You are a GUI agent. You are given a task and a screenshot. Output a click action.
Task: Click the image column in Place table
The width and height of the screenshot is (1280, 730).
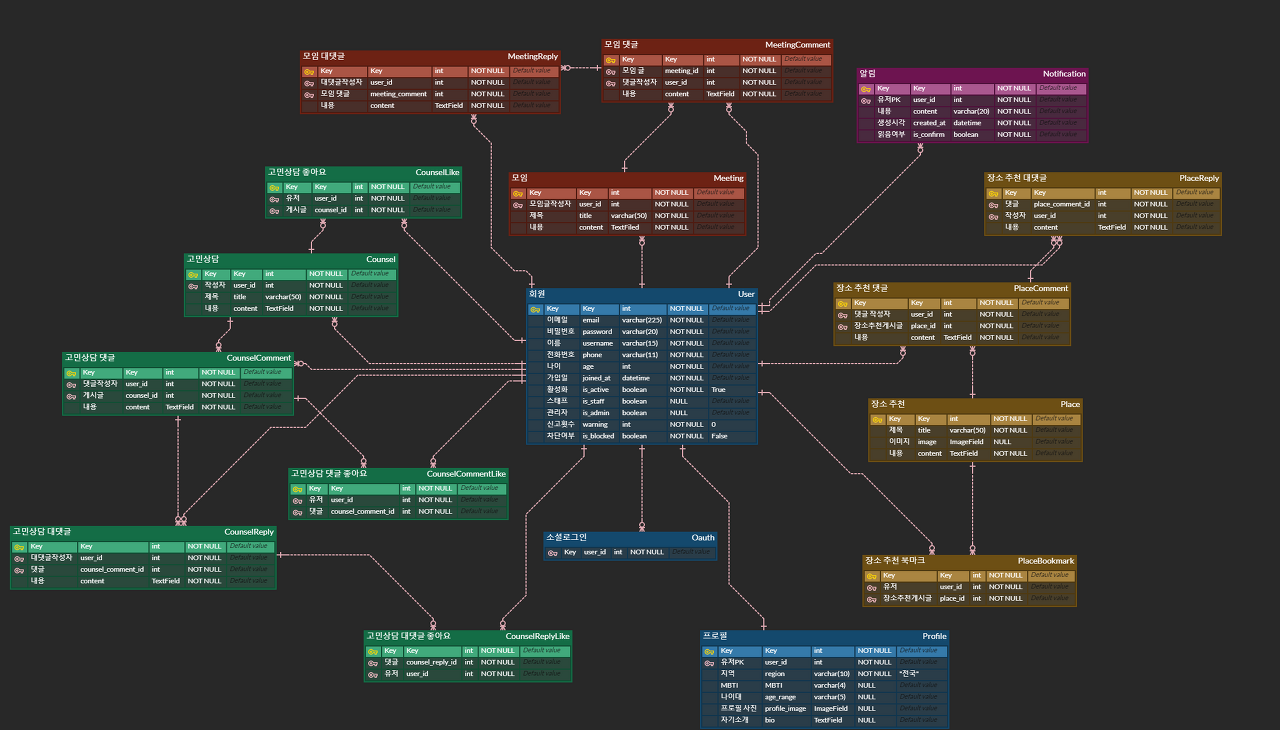click(x=927, y=442)
